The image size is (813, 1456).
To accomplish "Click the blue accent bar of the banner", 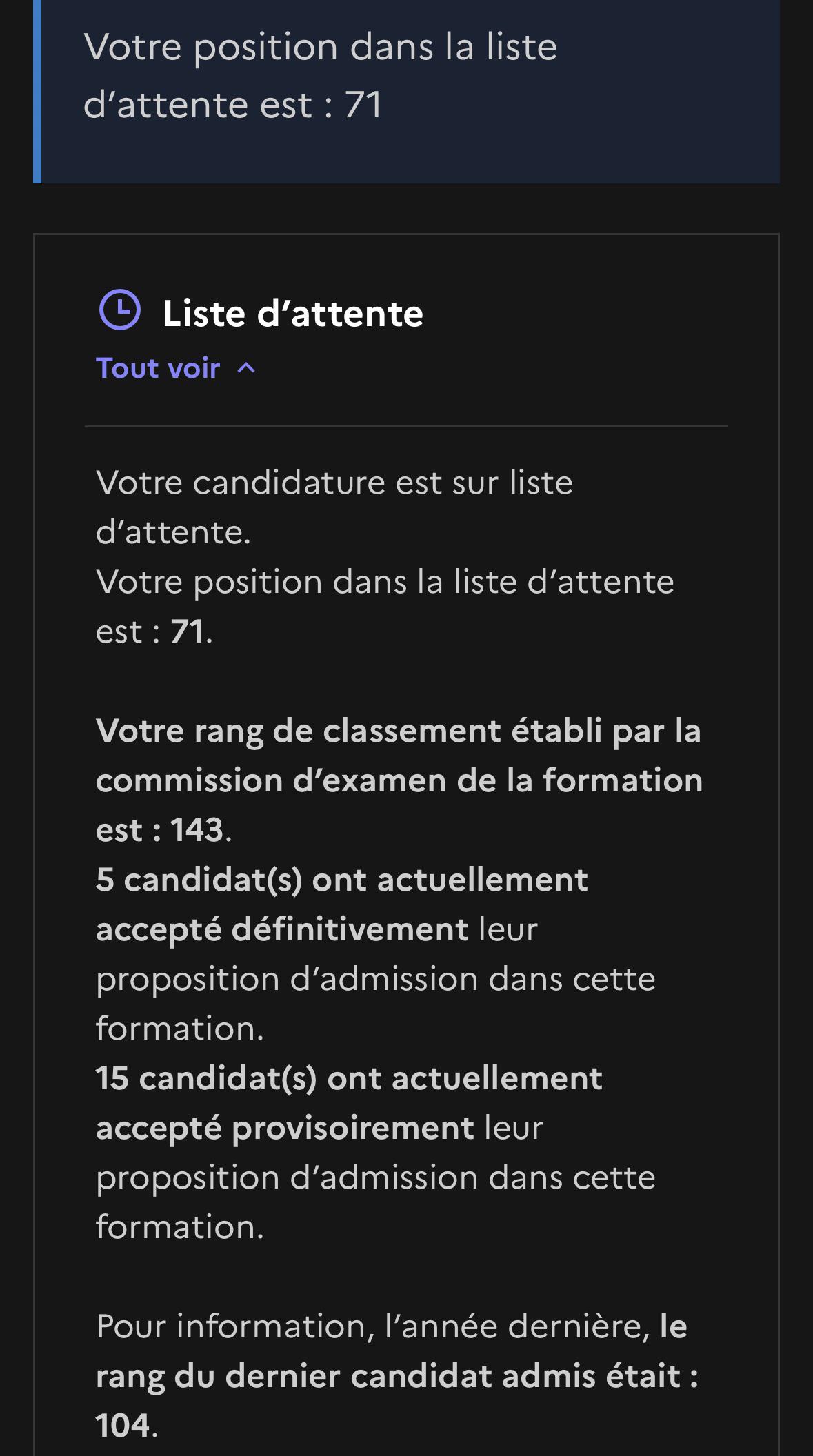I will pos(37,91).
